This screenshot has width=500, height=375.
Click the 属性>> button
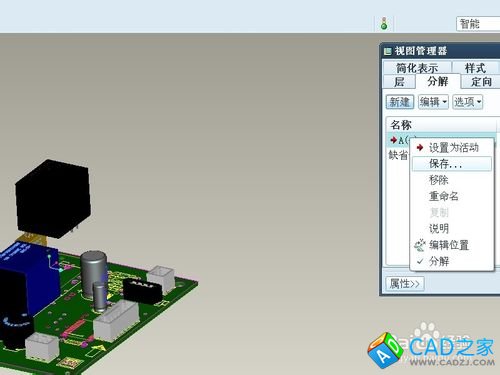pos(405,284)
